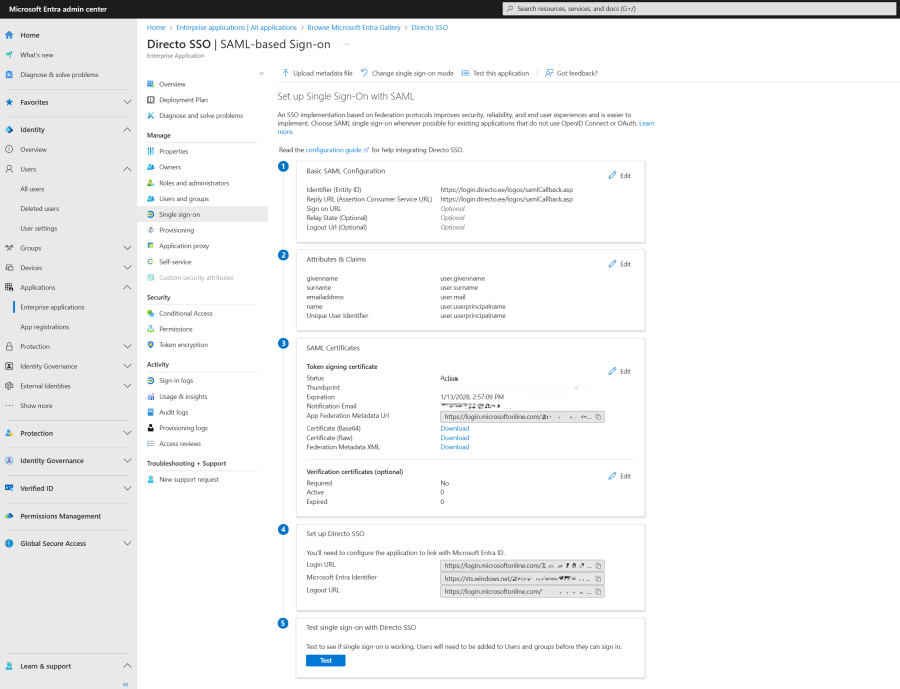Collapse the Identity section in sidebar

click(127, 130)
